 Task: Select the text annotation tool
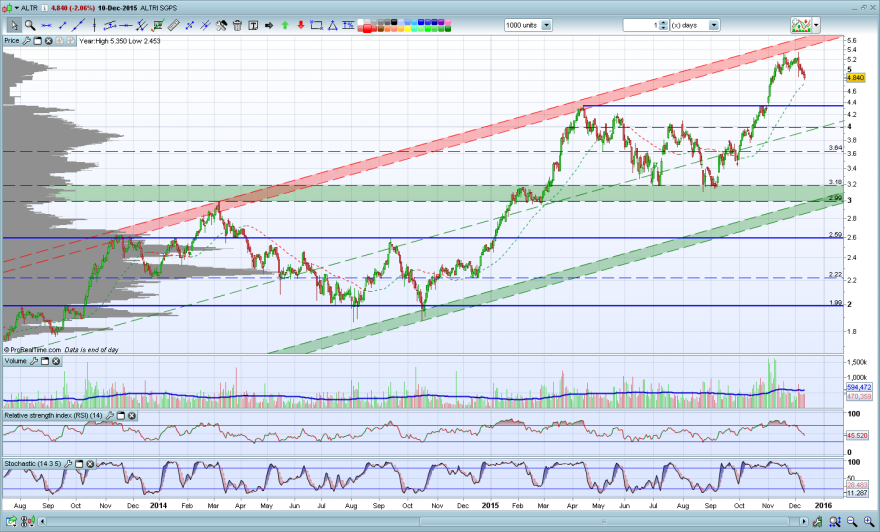coord(253,25)
